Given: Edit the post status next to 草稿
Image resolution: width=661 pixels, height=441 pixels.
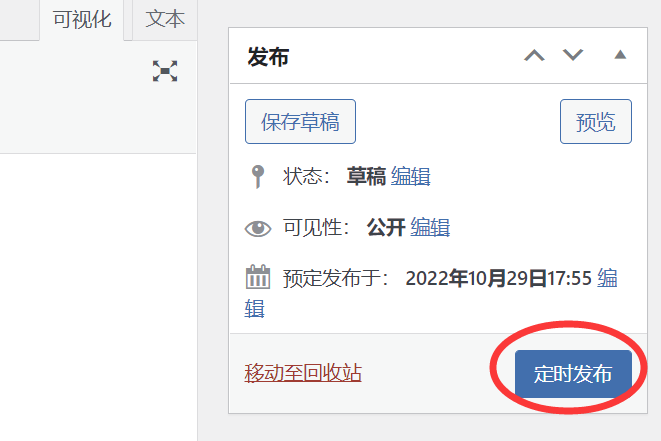Looking at the screenshot, I should coord(411,176).
